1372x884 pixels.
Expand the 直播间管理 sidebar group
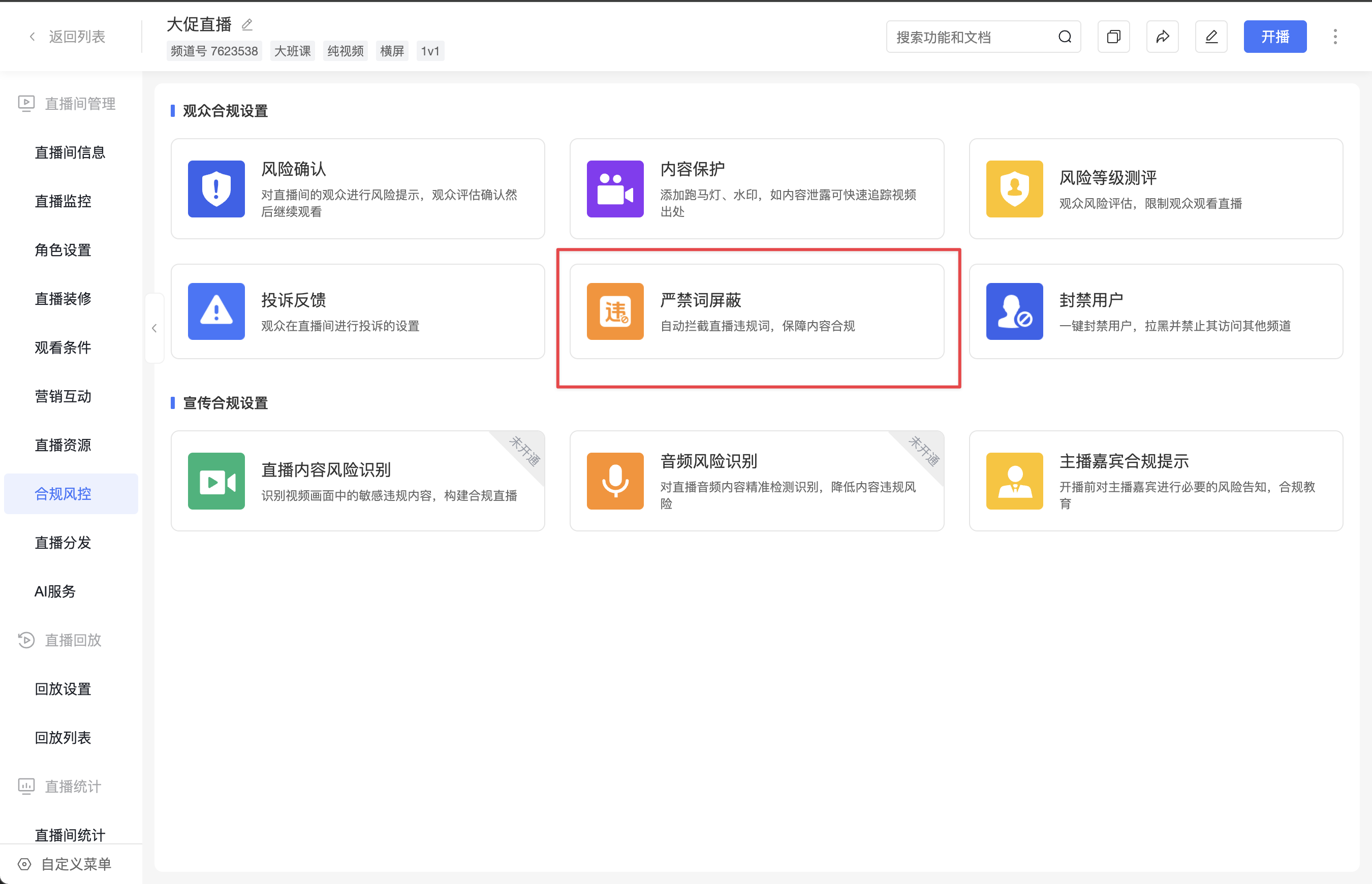pos(67,103)
